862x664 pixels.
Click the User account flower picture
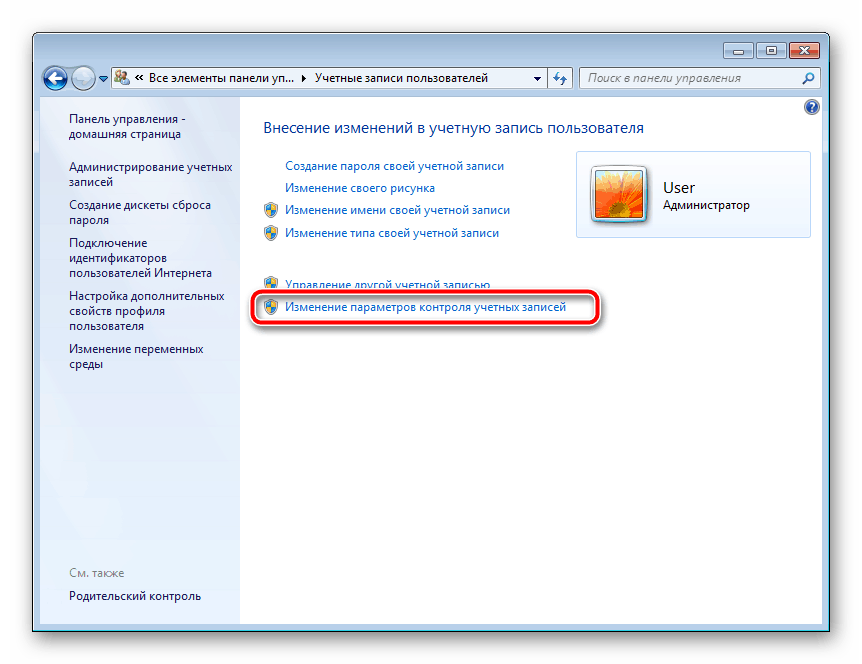click(618, 194)
